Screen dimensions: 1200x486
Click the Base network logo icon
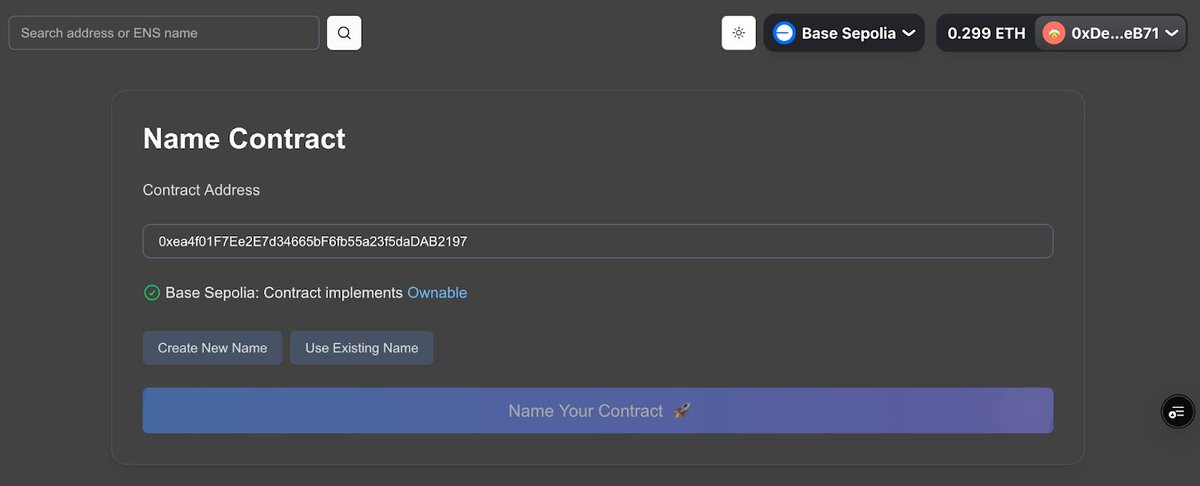pos(784,33)
